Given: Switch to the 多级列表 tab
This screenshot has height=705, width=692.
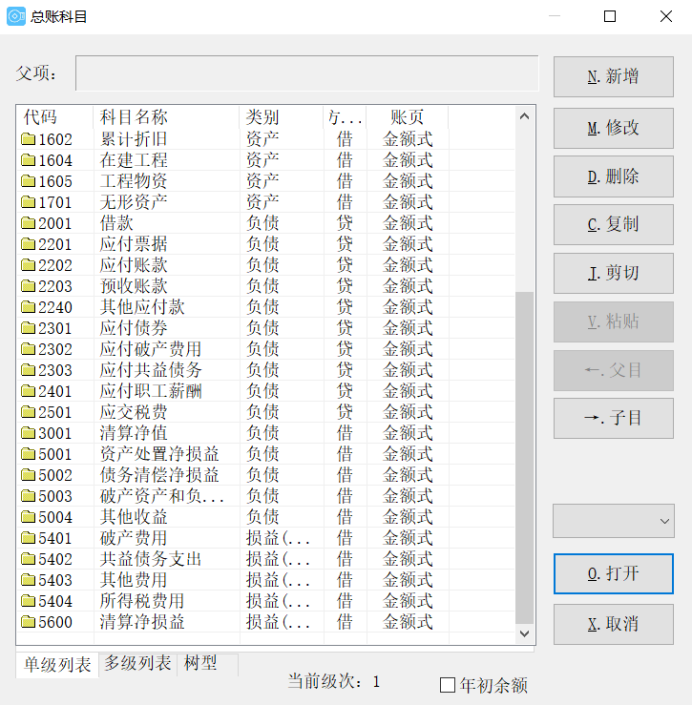Looking at the screenshot, I should point(138,664).
